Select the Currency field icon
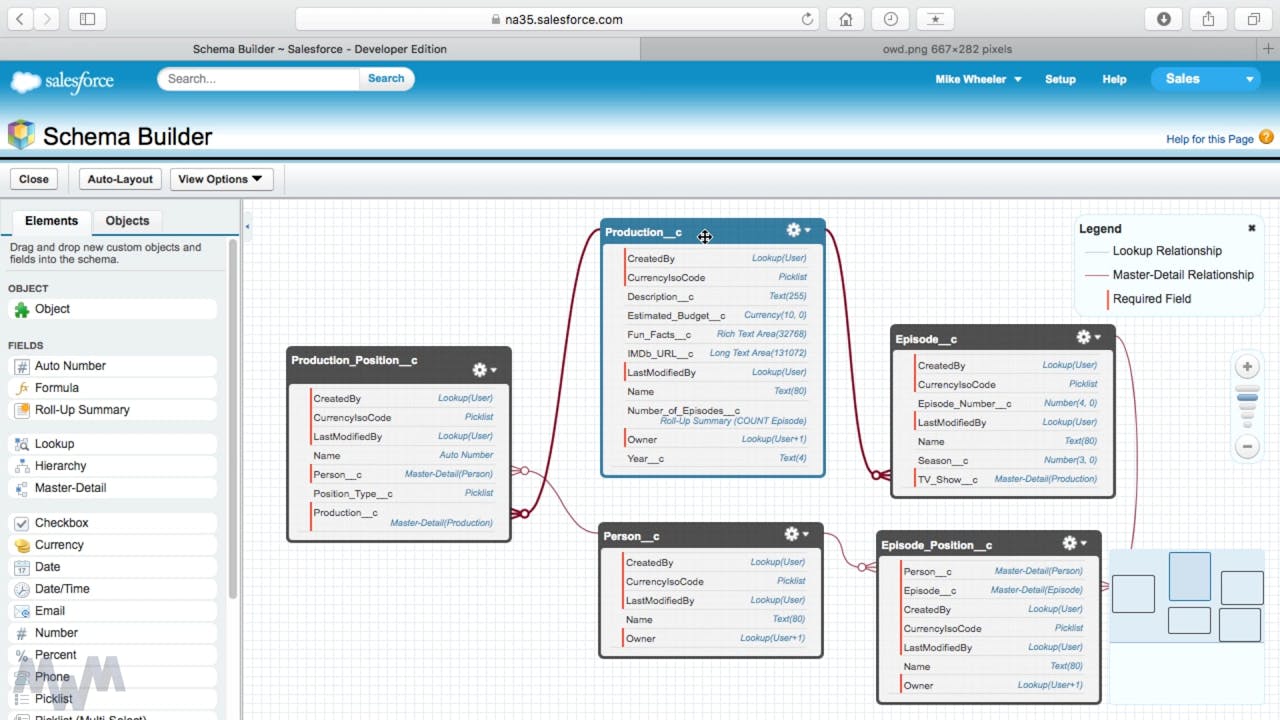1280x720 pixels. pyautogui.click(x=21, y=545)
